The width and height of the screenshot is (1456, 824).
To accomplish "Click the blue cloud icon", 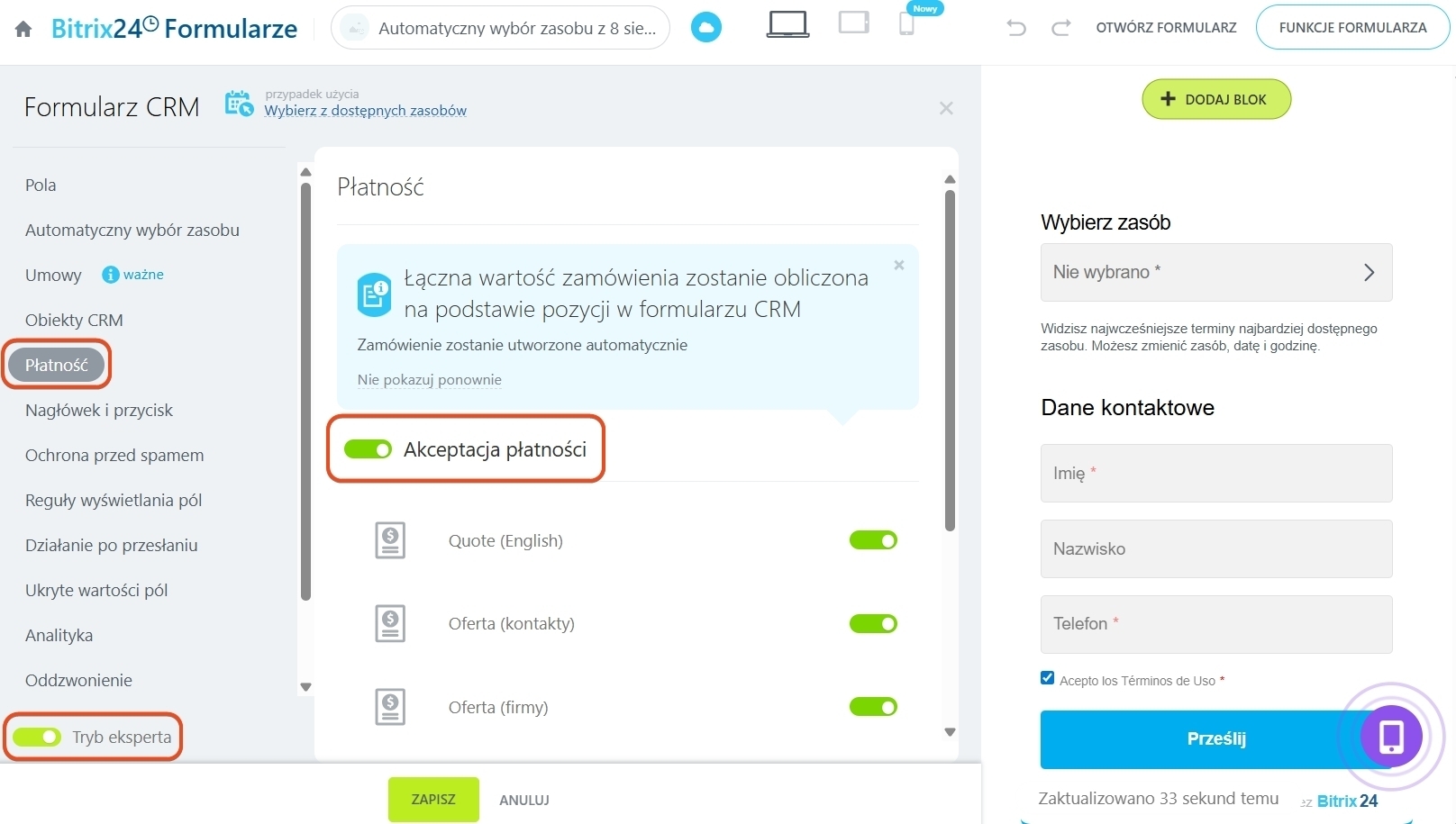I will 706,28.
